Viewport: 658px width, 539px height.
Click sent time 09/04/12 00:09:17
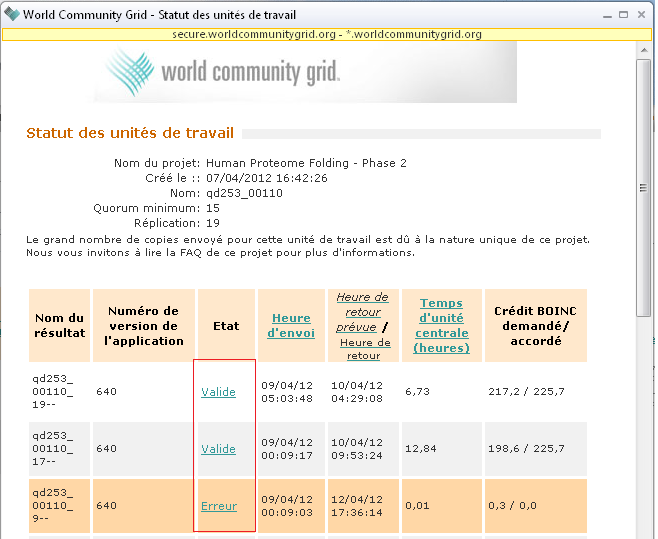287,449
